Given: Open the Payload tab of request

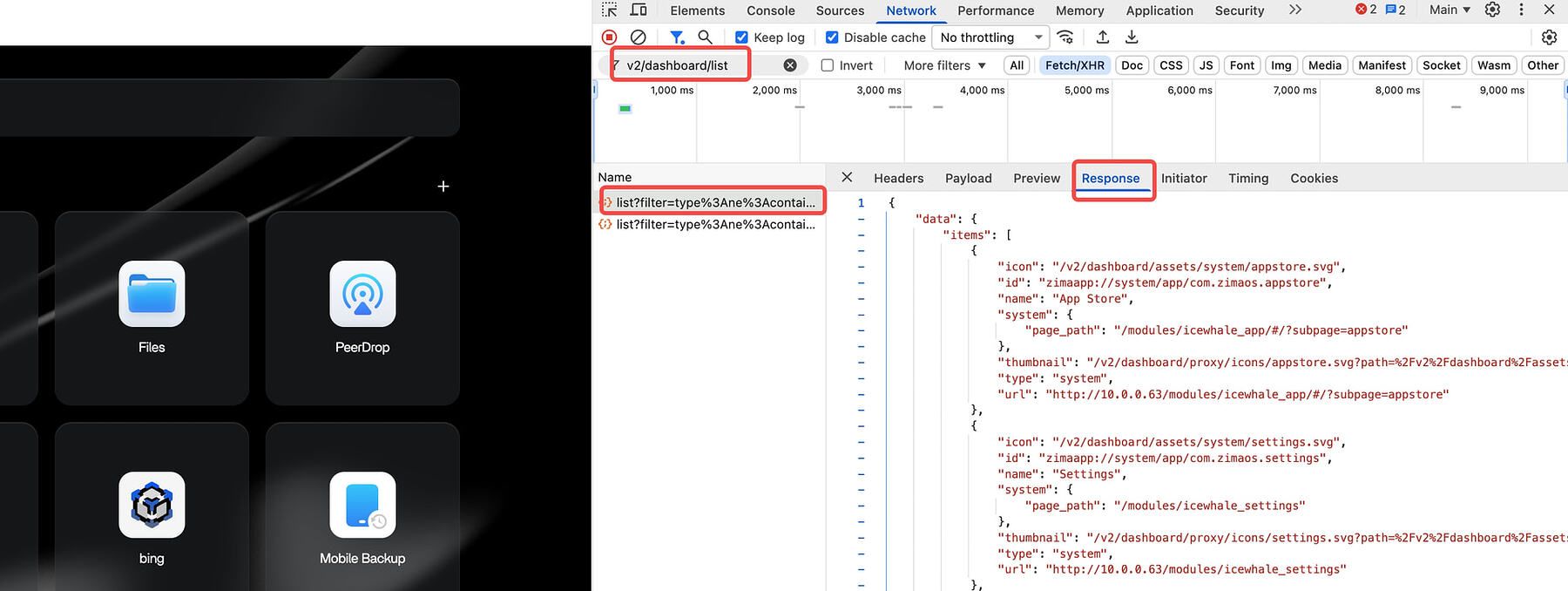Looking at the screenshot, I should tap(969, 178).
